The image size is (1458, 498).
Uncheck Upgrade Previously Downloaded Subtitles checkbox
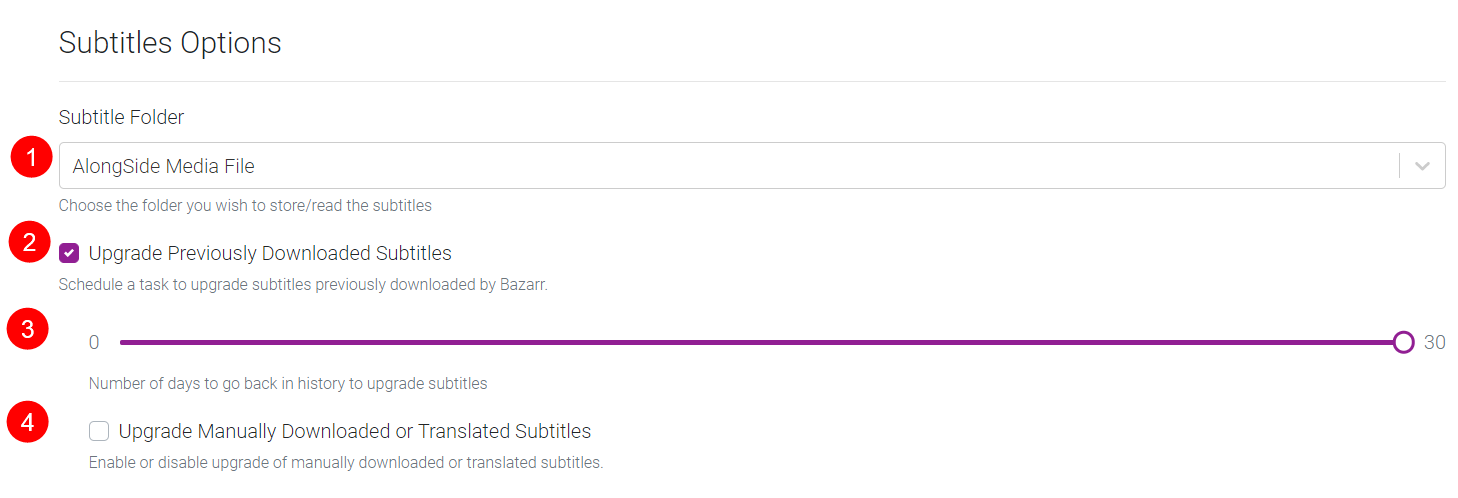pyautogui.click(x=69, y=253)
